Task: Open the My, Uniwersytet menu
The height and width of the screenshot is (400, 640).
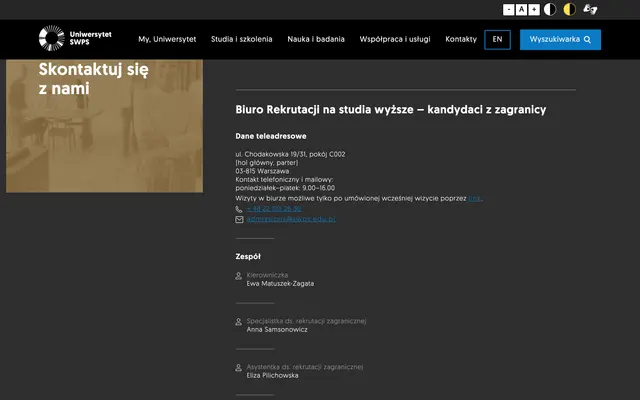Action: [x=167, y=39]
